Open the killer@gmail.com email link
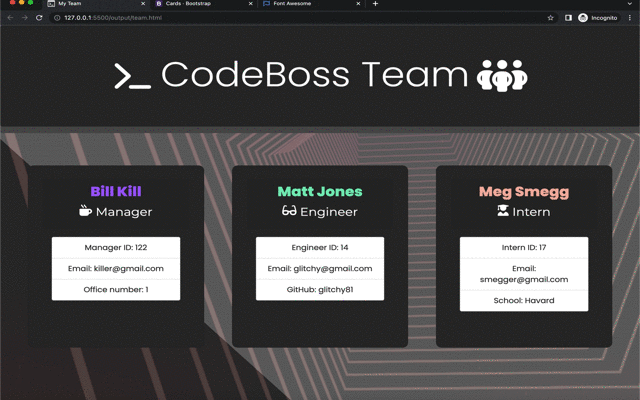Viewport: 640px width, 400px height. 129,269
